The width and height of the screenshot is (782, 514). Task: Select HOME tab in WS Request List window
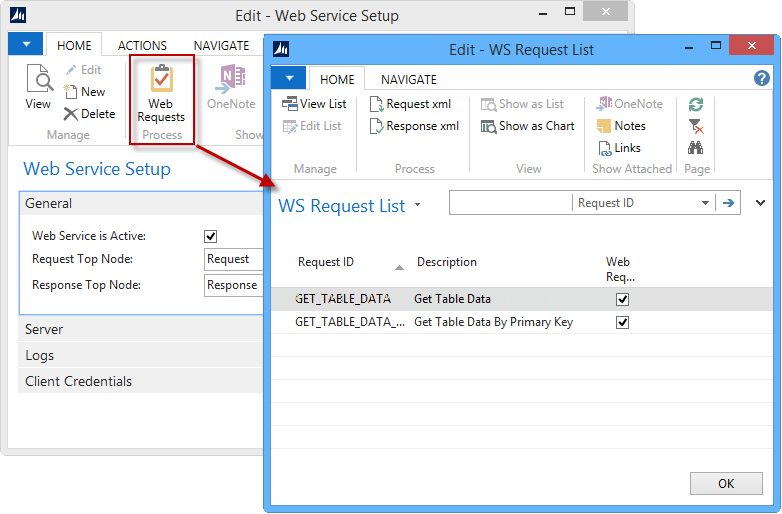pos(337,79)
